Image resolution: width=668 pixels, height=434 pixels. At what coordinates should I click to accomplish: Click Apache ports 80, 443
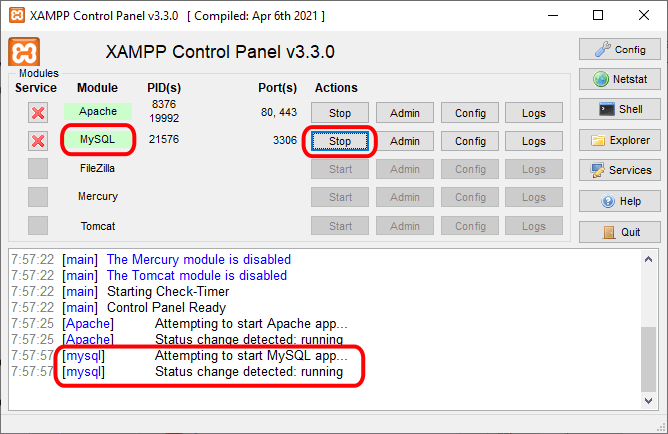coord(279,112)
